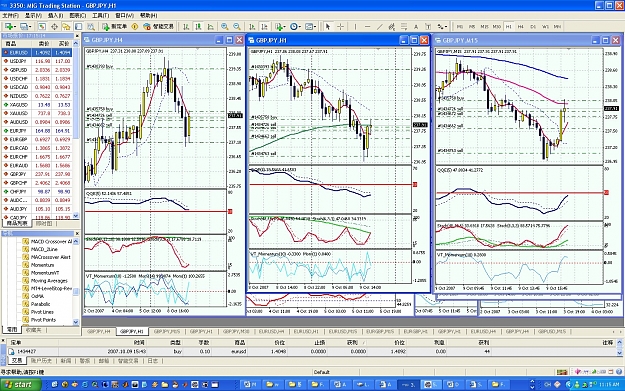The height and width of the screenshot is (391, 625).
Task: Open the 文件(F) File menu
Action: pos(10,16)
